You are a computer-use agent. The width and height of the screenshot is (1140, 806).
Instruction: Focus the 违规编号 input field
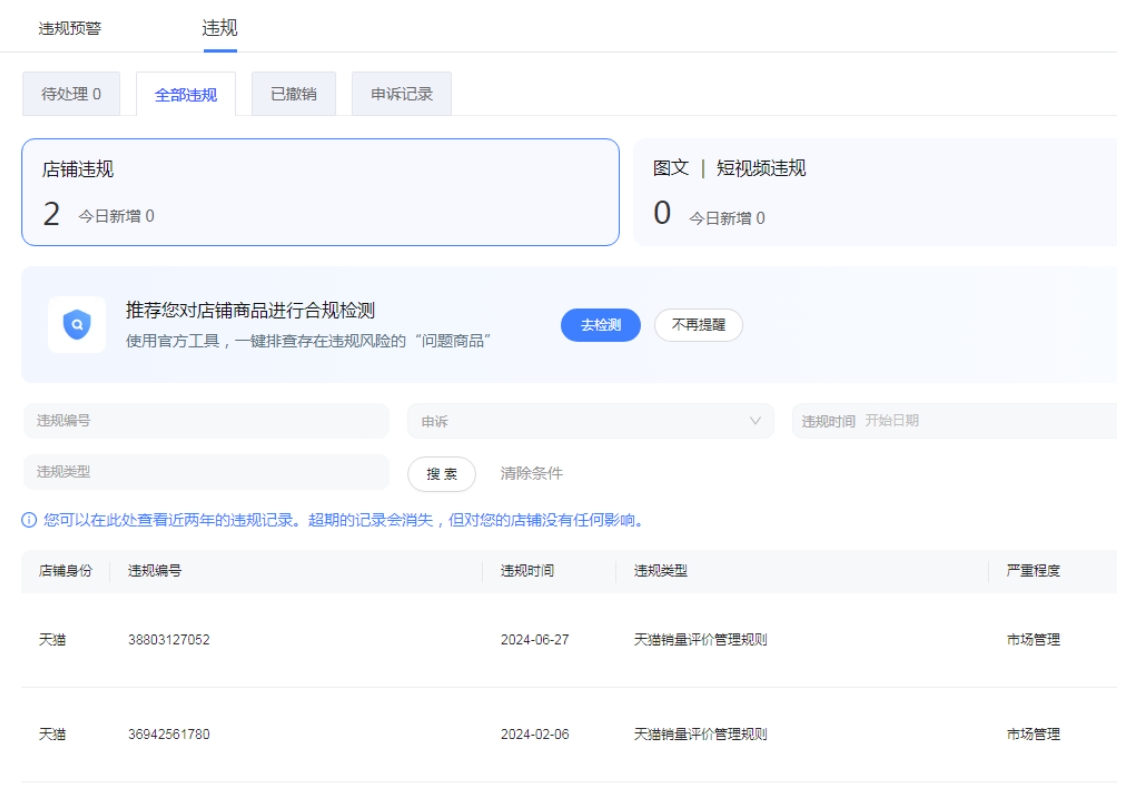tap(206, 421)
